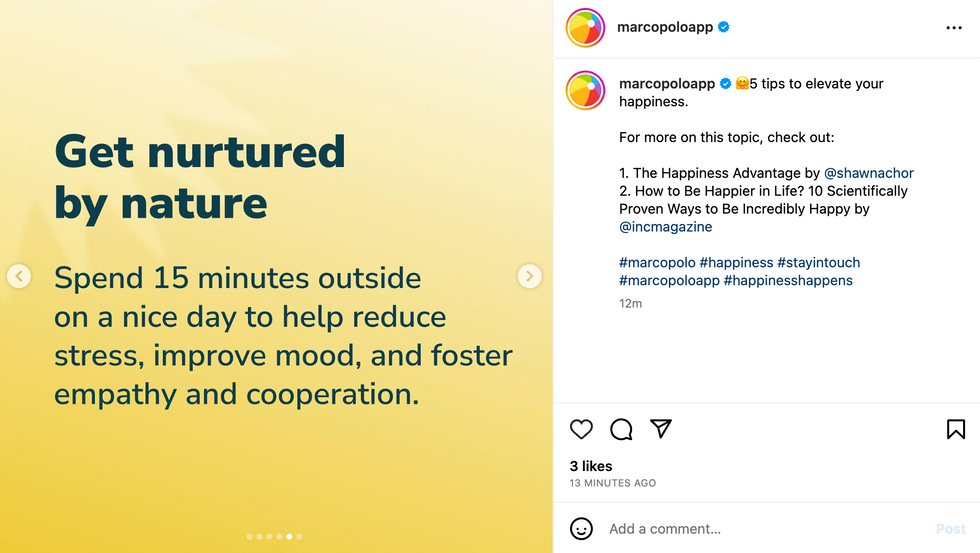Viewport: 980px width, 553px height.
Task: Go to the next carousel slide
Action: [x=529, y=276]
